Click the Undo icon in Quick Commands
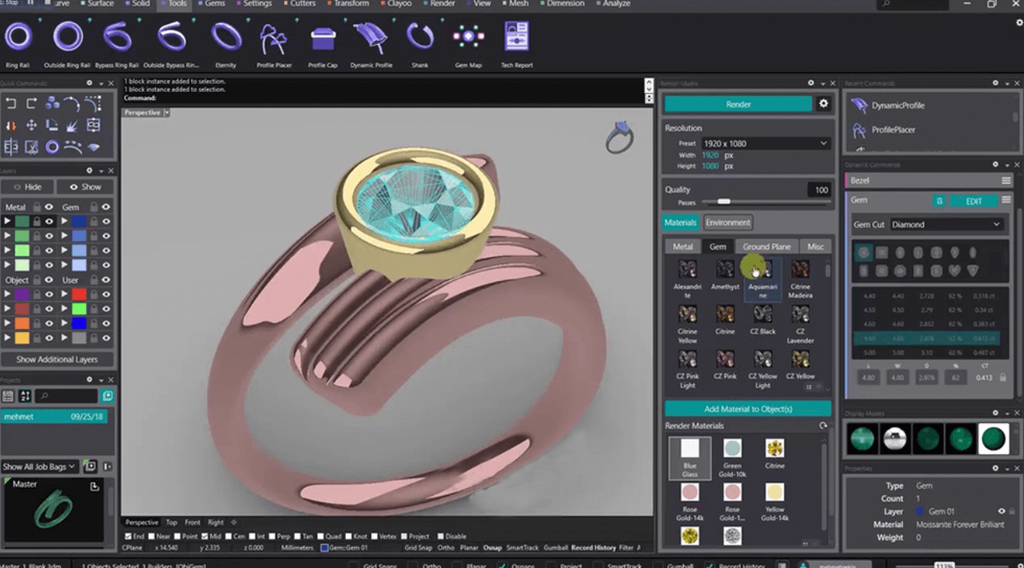Screen dimensions: 1024x568 click(11, 104)
